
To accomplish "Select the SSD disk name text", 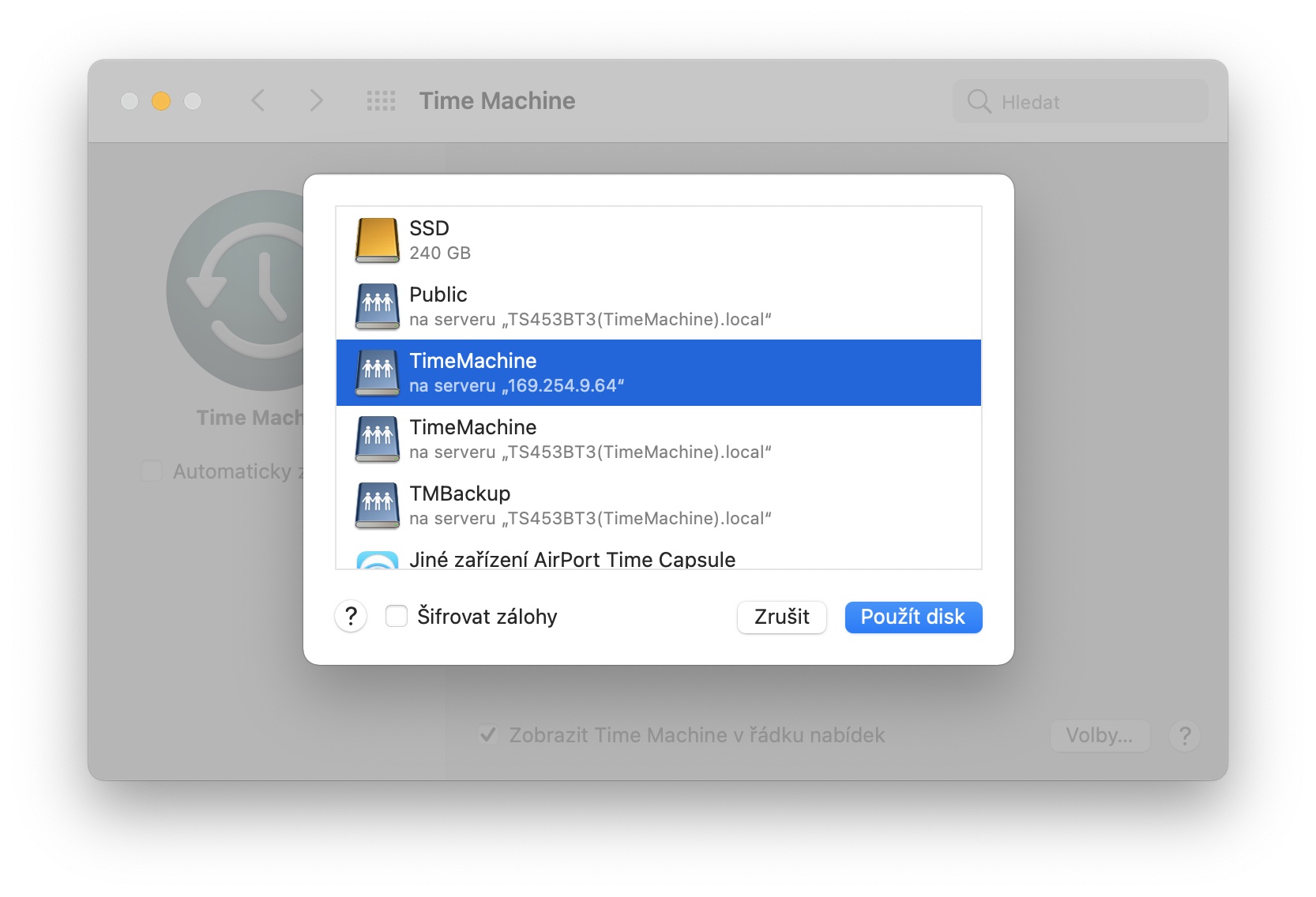I will point(429,228).
